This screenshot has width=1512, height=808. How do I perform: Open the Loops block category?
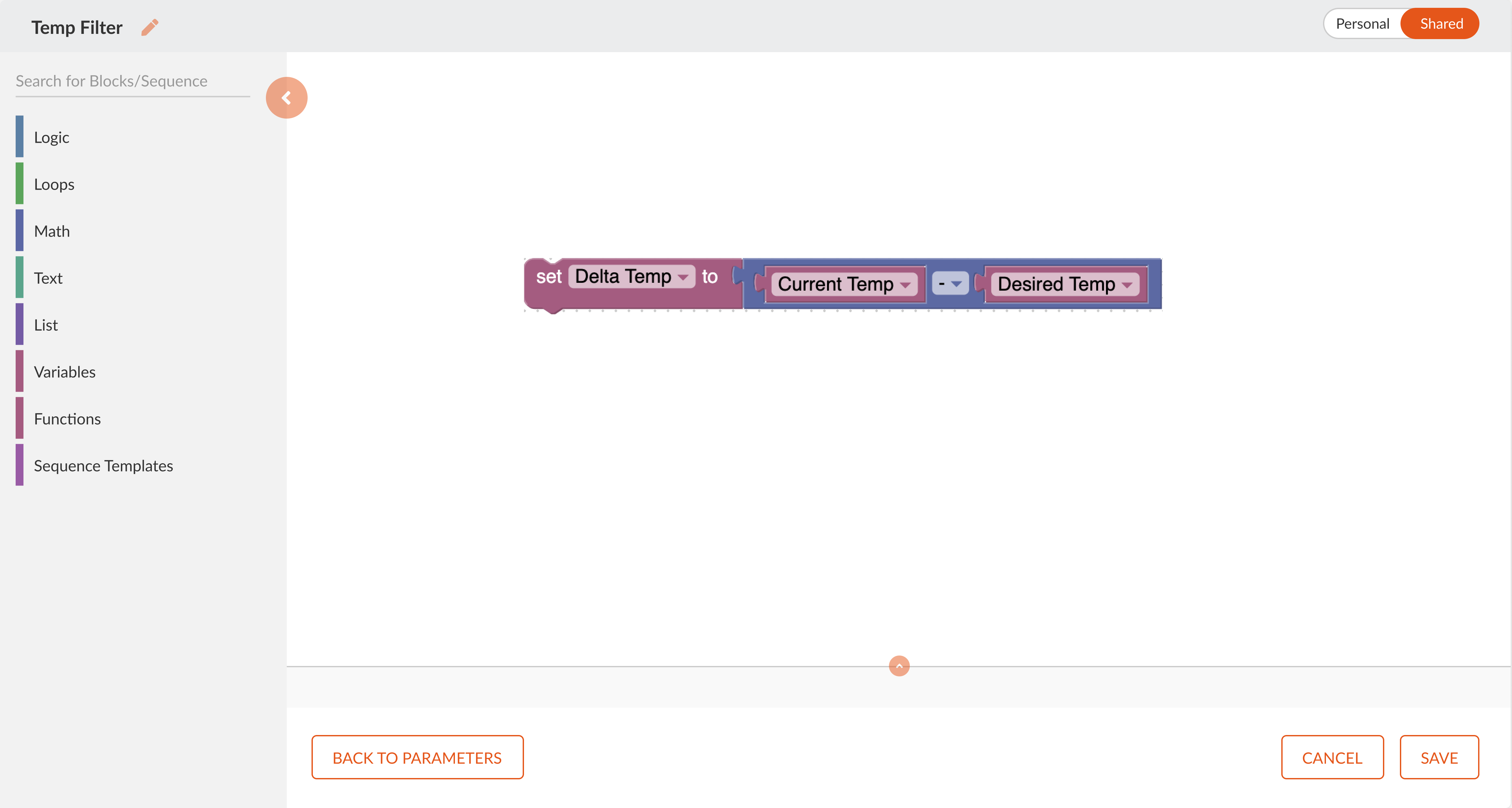133,184
